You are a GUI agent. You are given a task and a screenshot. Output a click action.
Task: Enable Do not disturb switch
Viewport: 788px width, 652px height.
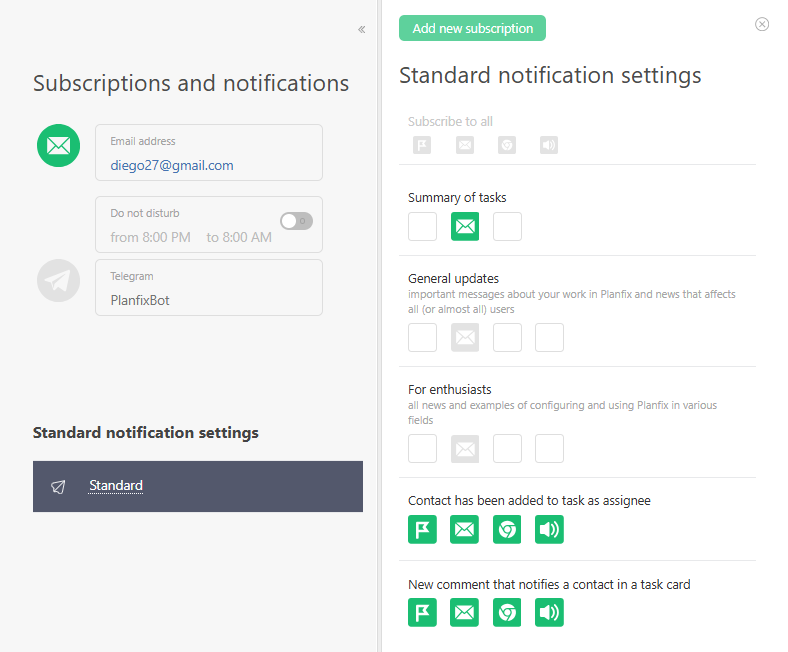(296, 221)
